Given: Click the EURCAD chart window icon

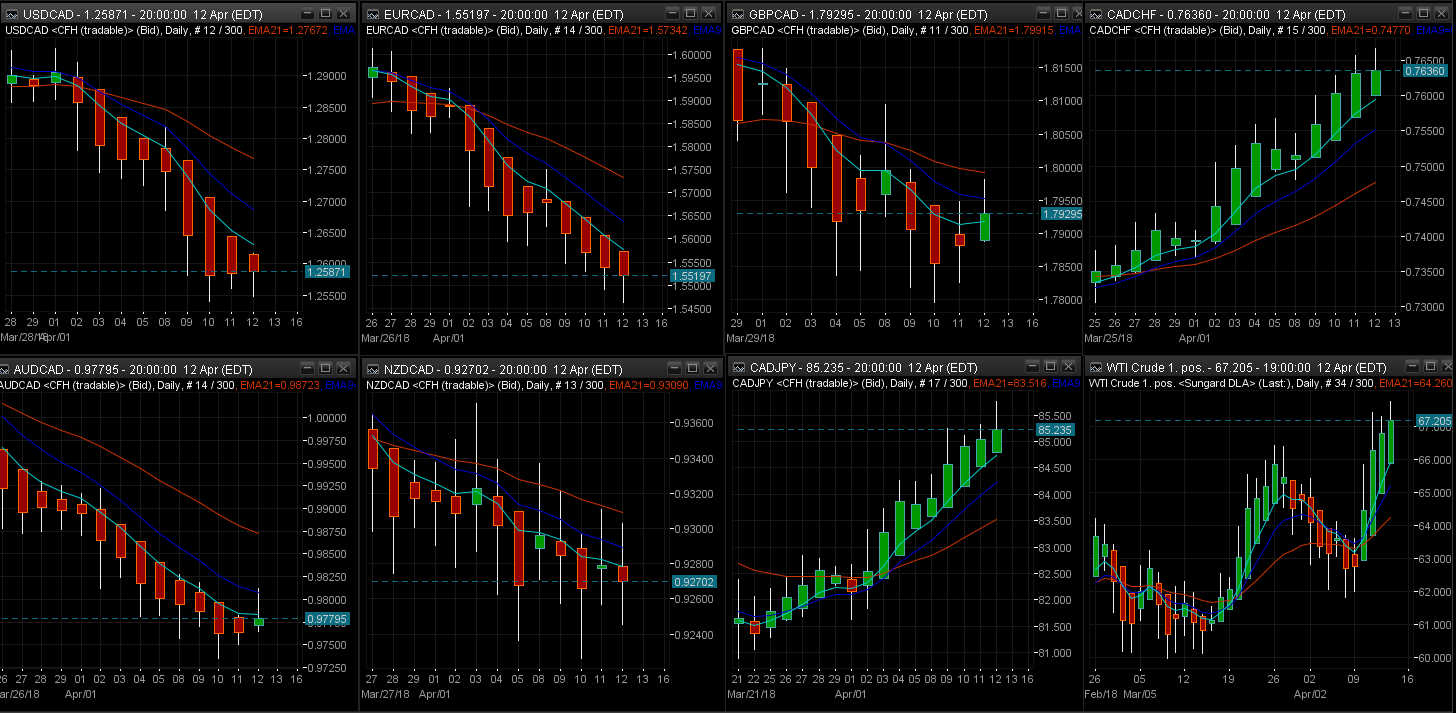Looking at the screenshot, I should (373, 14).
